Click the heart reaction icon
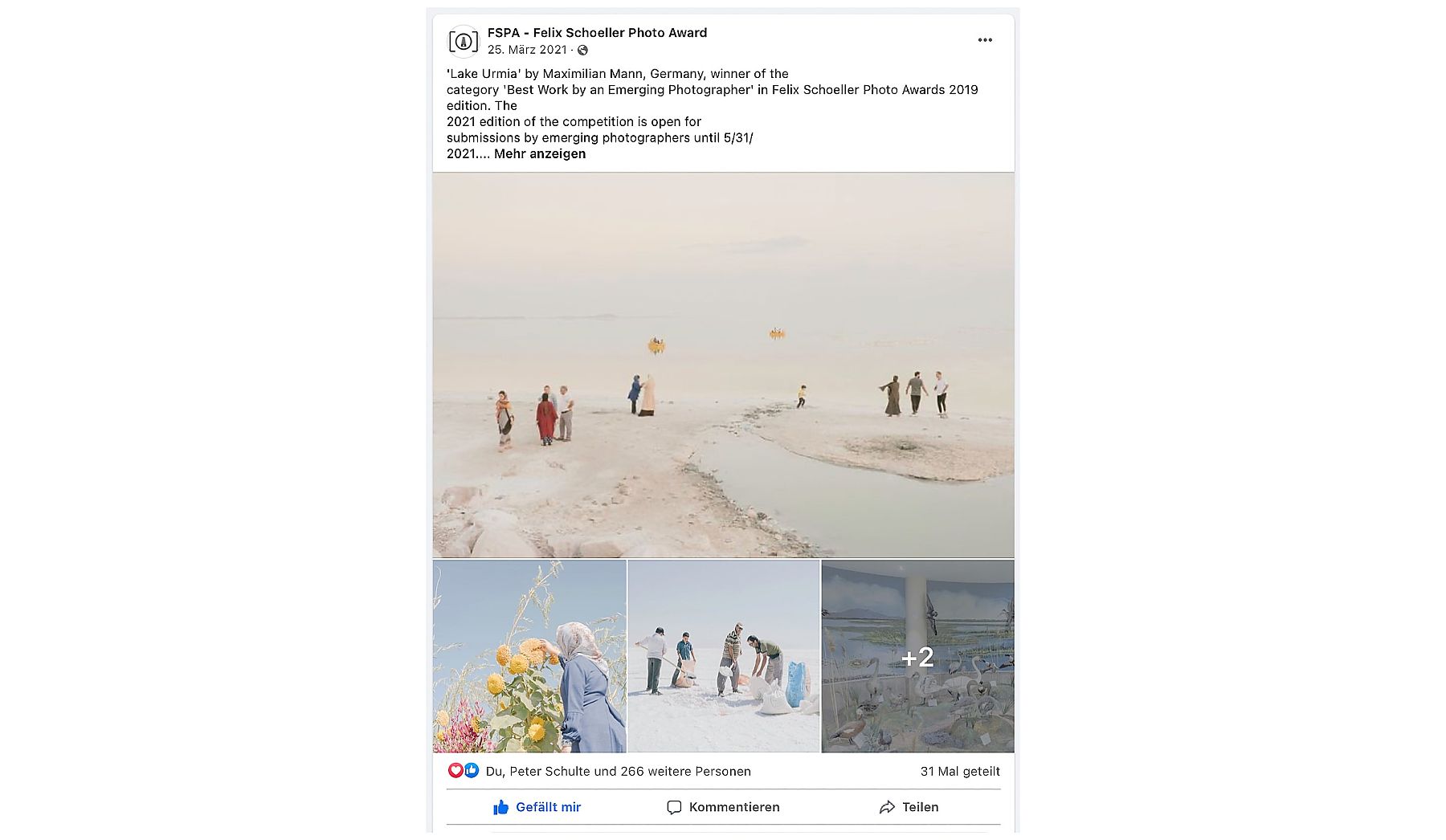Viewport: 1446px width, 840px height. [455, 771]
